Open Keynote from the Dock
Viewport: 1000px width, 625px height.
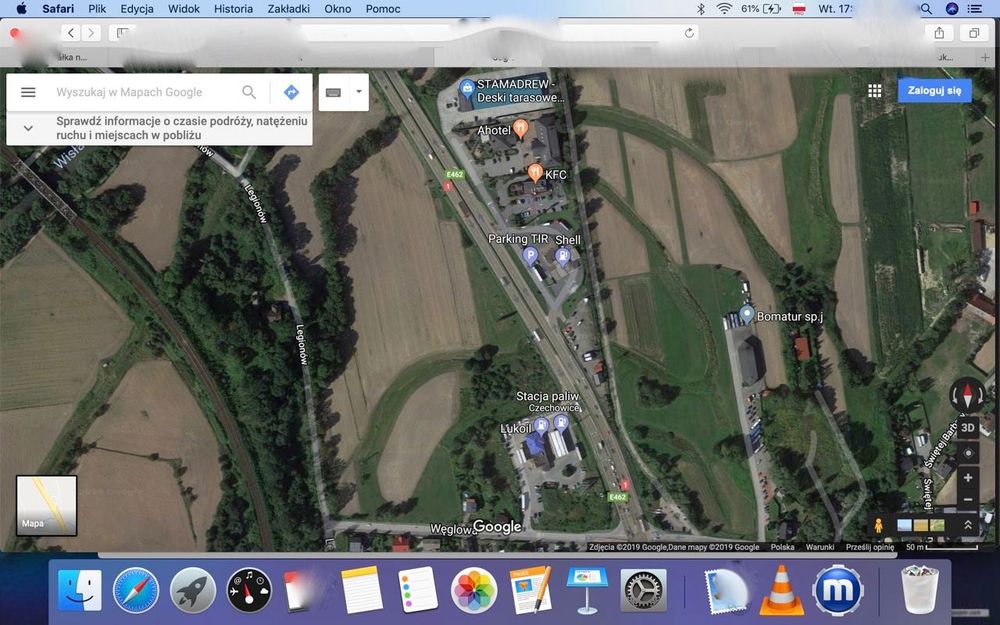(587, 590)
